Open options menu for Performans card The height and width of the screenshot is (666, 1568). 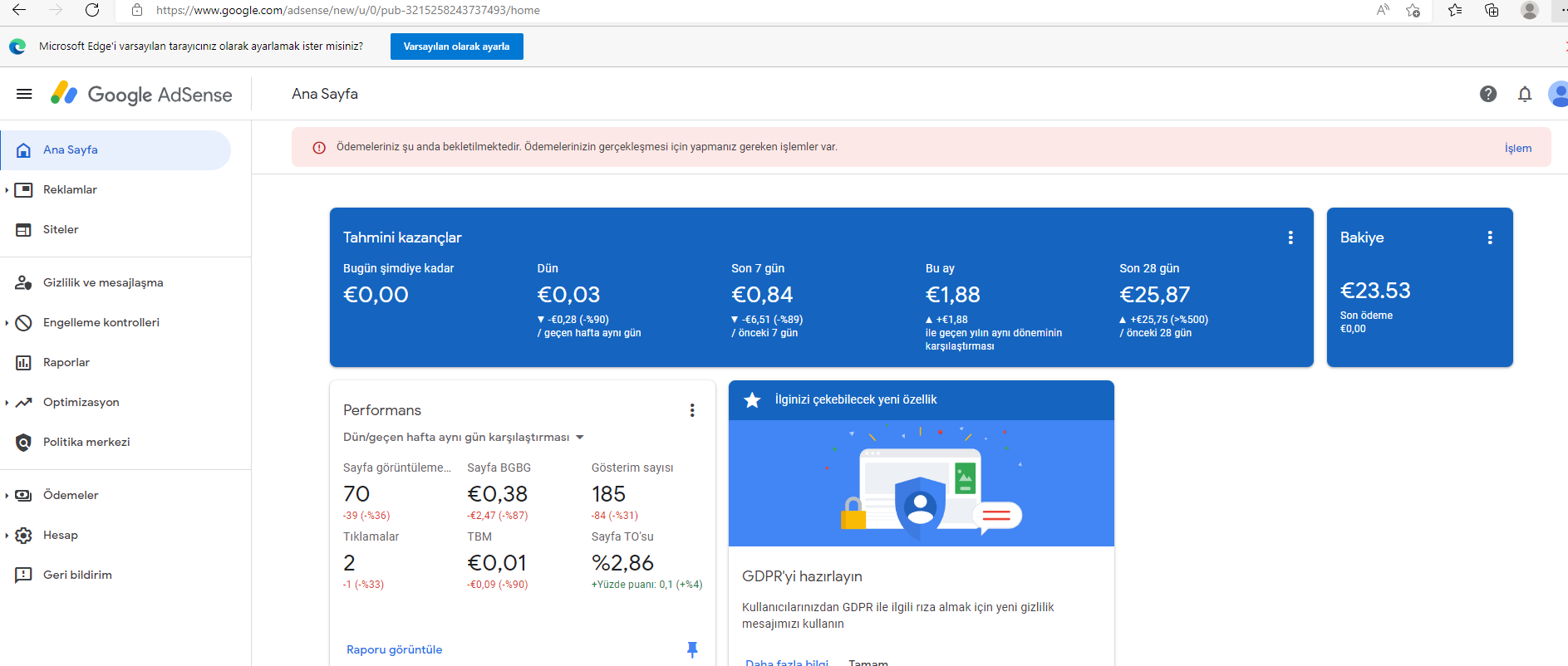pyautogui.click(x=692, y=410)
